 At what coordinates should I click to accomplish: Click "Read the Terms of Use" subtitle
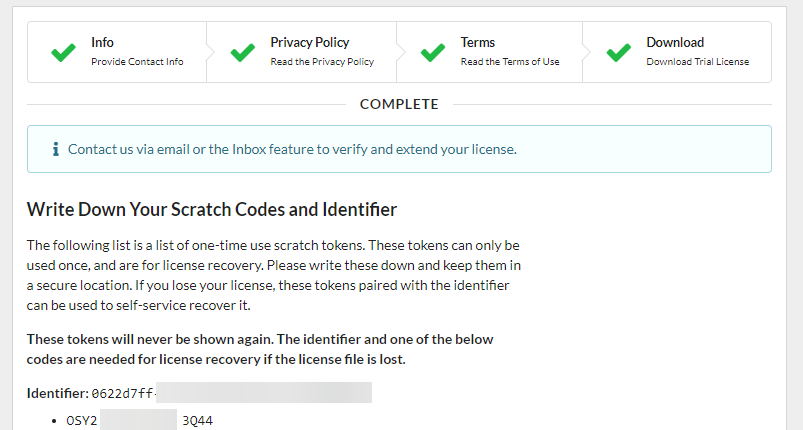[x=509, y=62]
